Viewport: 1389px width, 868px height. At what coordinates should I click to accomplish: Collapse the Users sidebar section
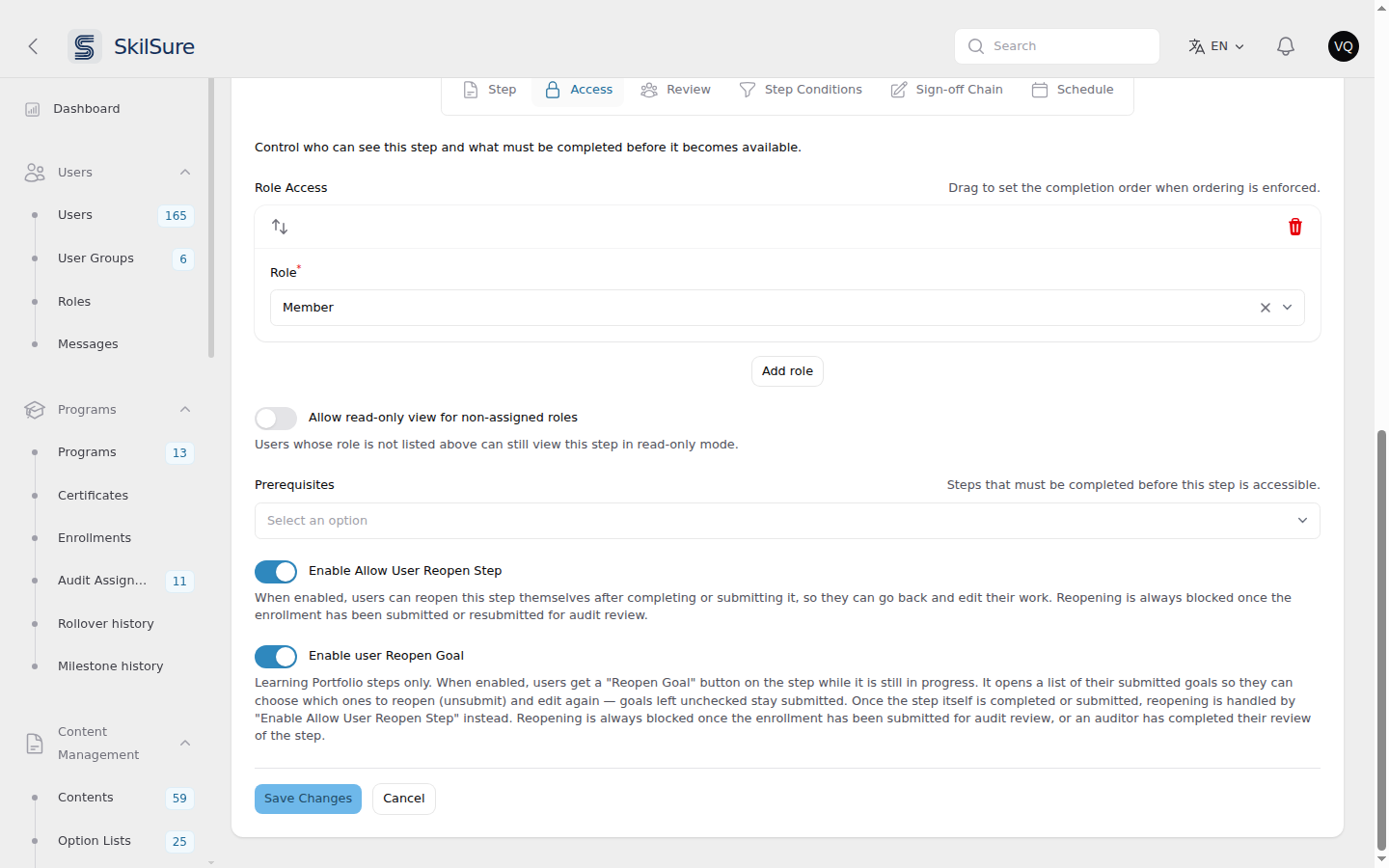point(185,173)
